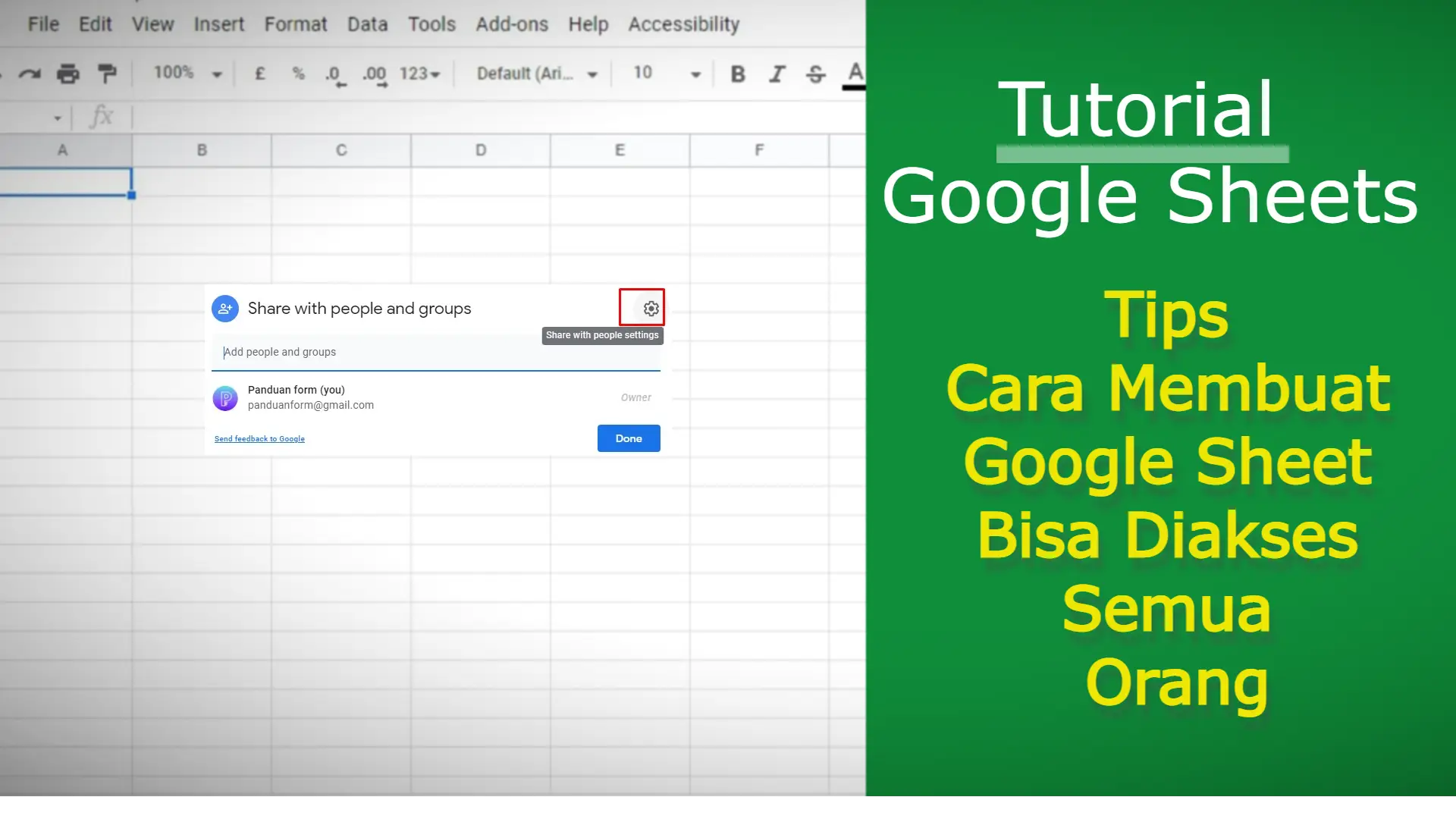Viewport: 1456px width, 819px height.
Task: Open the Insert menu
Action: [x=218, y=24]
